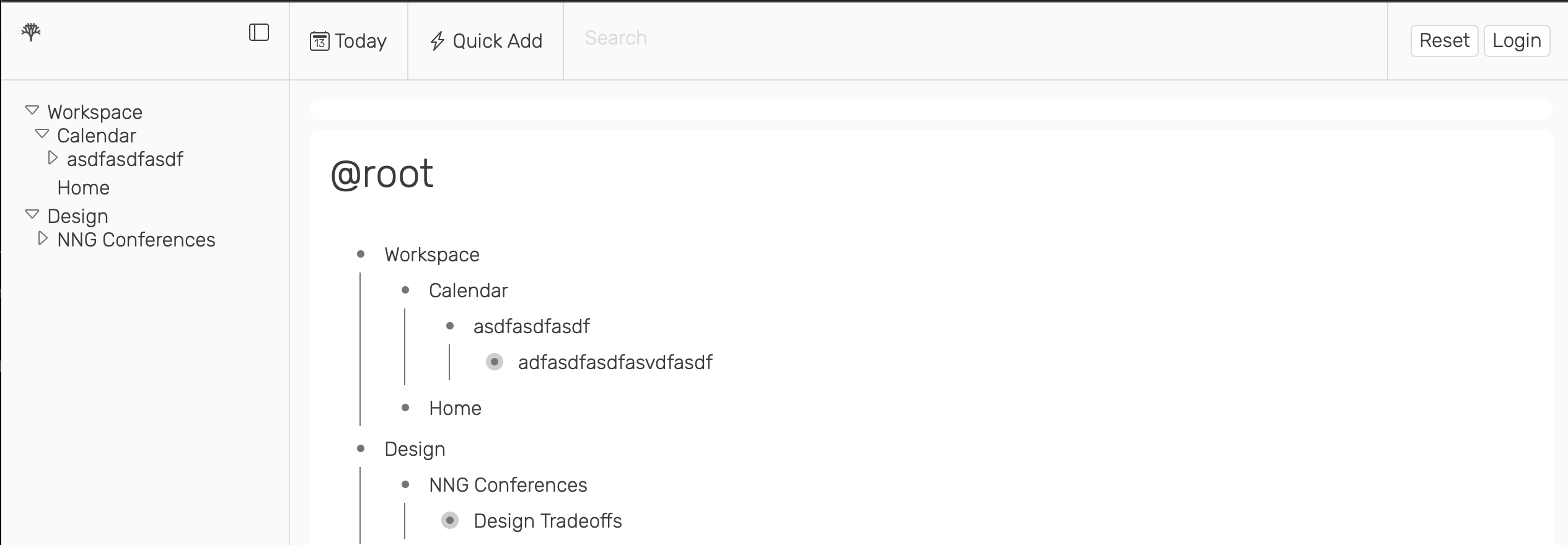1568x545 pixels.
Task: Click the collapsed bullet beside adfasdfasdfasvdfasdf
Action: pyautogui.click(x=495, y=362)
